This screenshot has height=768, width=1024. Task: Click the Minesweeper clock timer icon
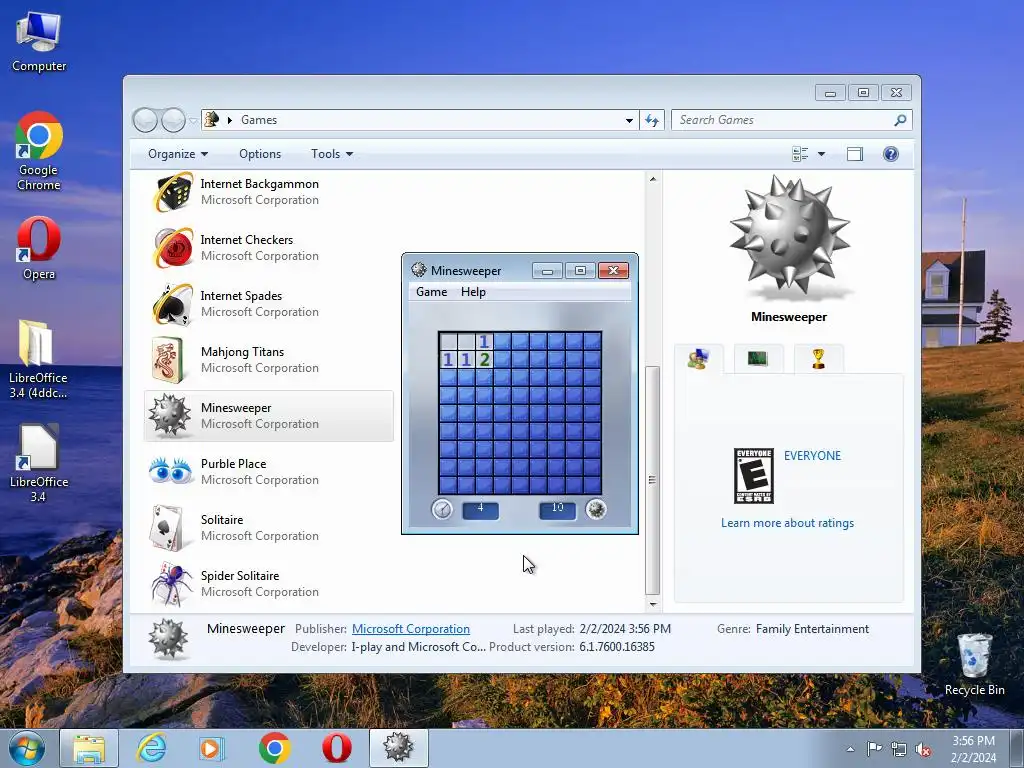tap(442, 509)
